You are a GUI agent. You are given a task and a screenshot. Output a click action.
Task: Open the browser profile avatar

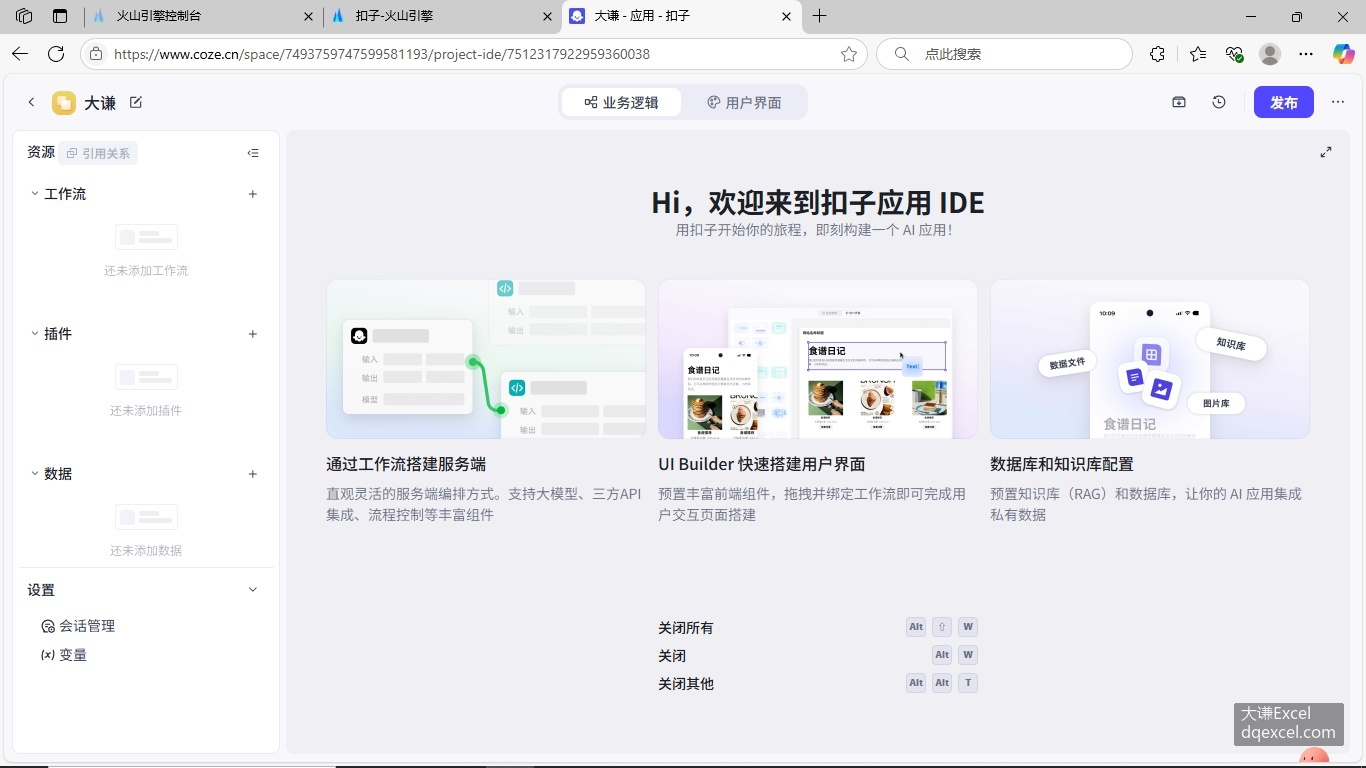[x=1270, y=54]
